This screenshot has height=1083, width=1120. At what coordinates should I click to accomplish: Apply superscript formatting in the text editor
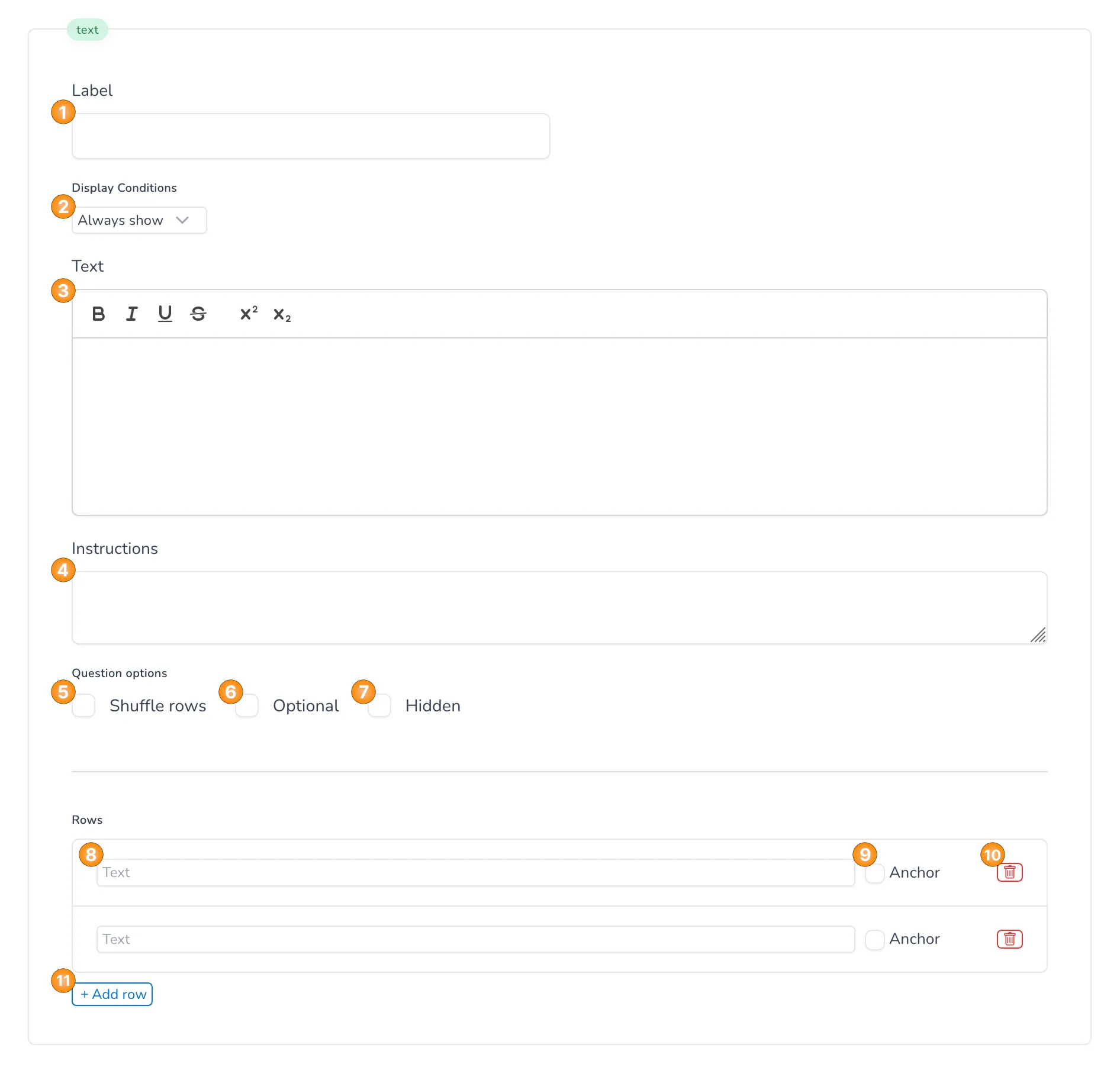point(248,314)
